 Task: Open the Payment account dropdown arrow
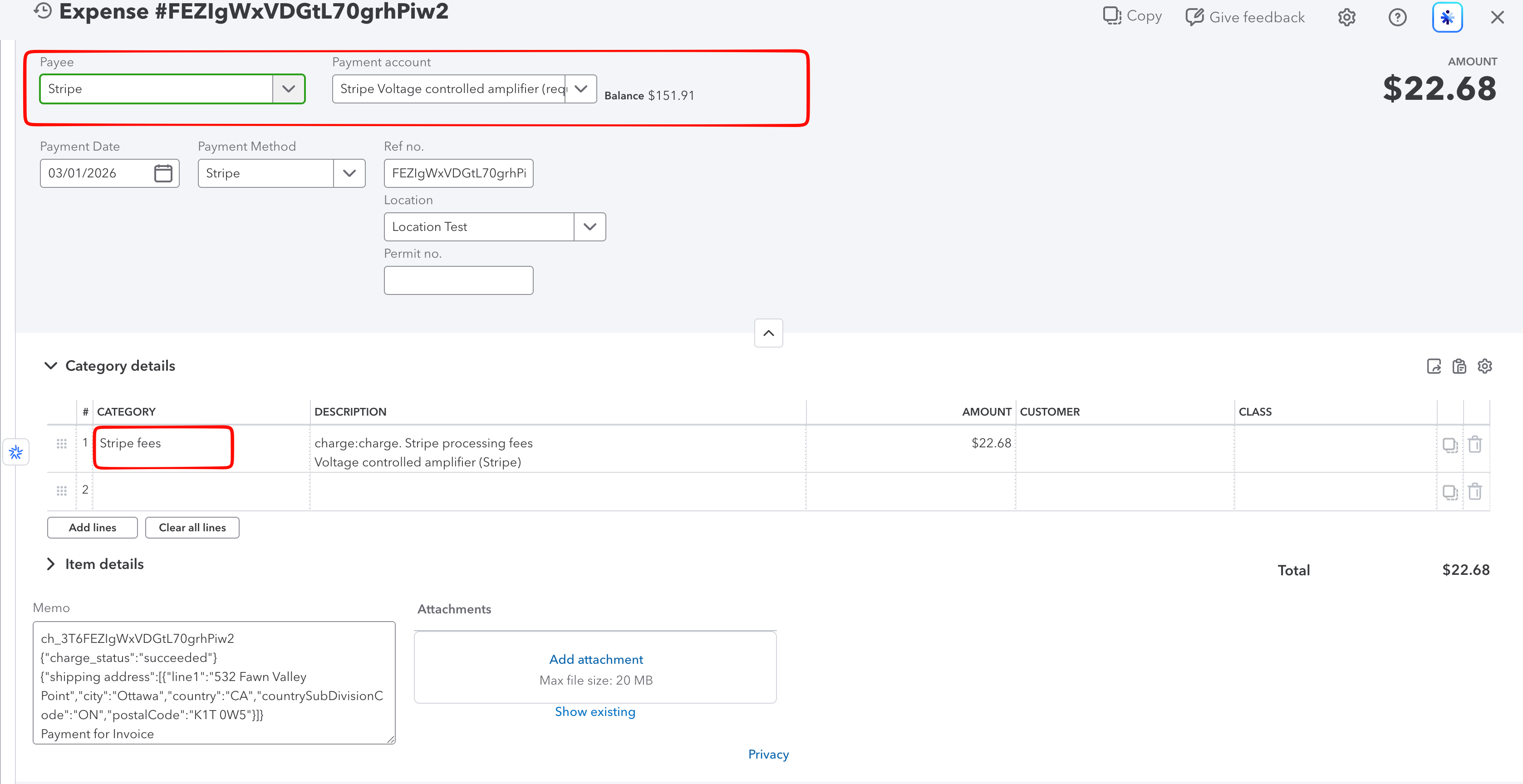point(580,88)
